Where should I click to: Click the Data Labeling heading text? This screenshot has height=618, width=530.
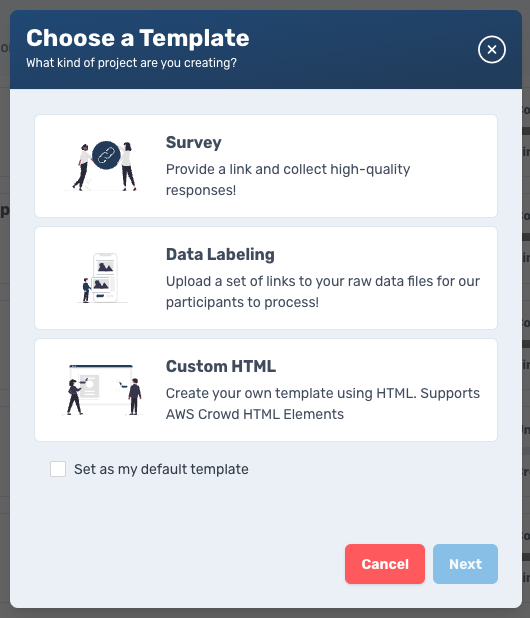click(220, 255)
